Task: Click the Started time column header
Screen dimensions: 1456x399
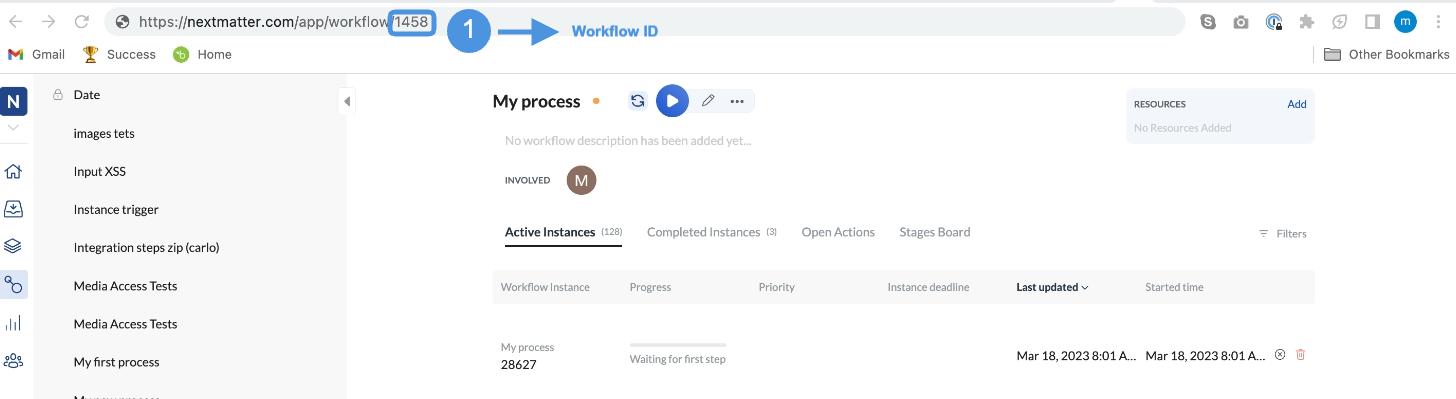Action: 1174,287
